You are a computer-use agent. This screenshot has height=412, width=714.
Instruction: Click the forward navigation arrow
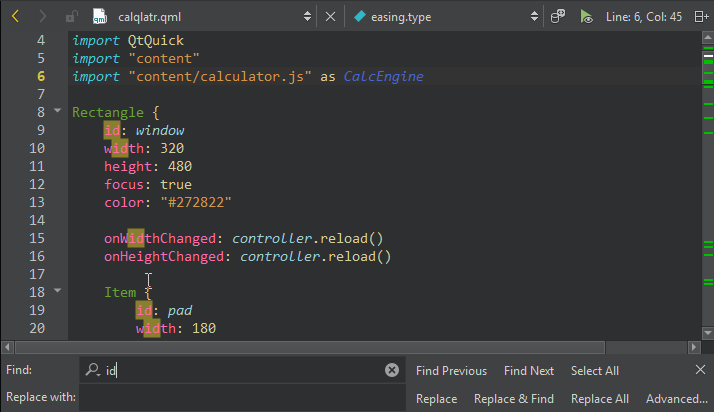click(42, 17)
